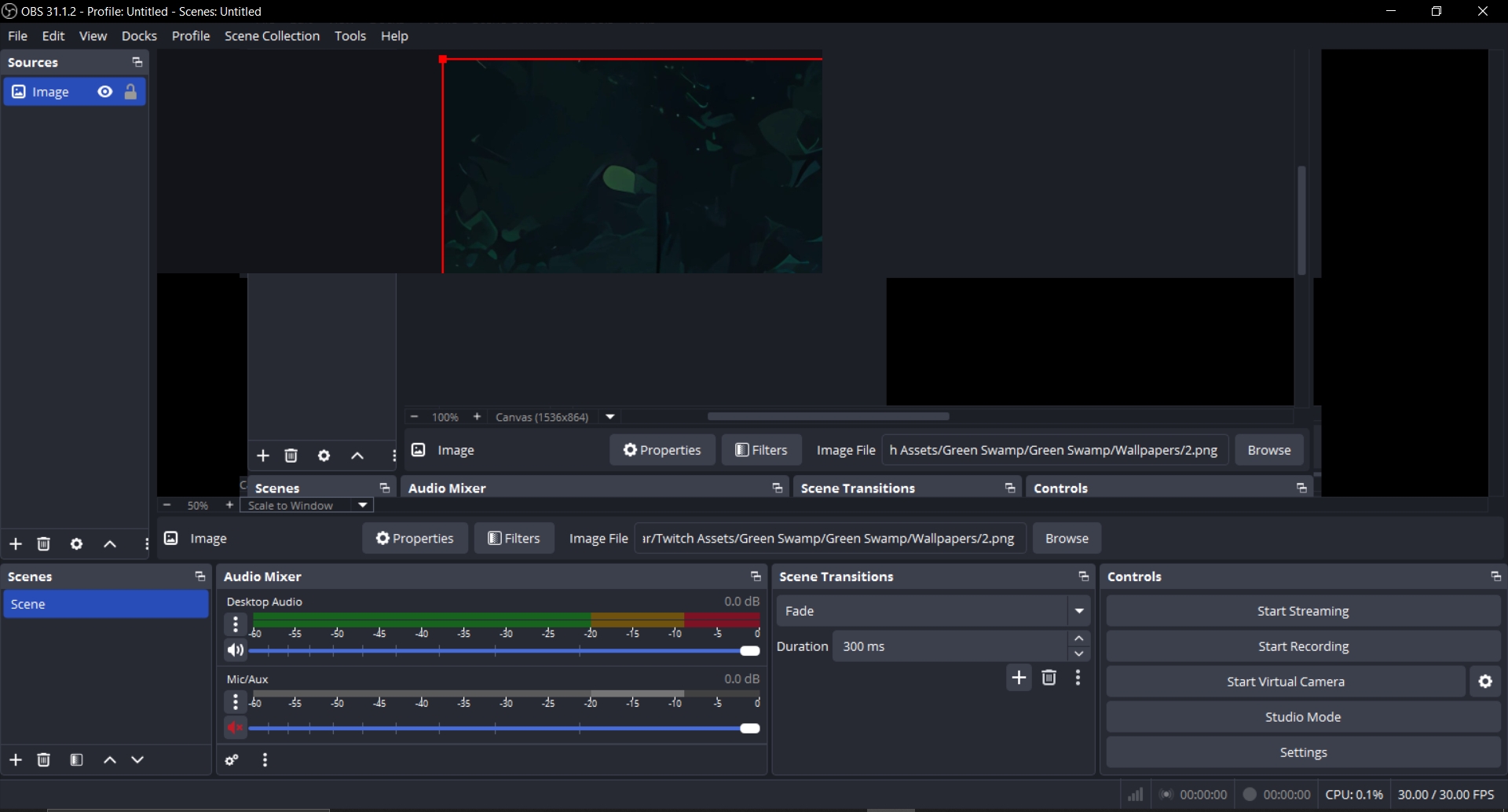
Task: Mute Desktop Audio speaker icon
Action: (235, 650)
